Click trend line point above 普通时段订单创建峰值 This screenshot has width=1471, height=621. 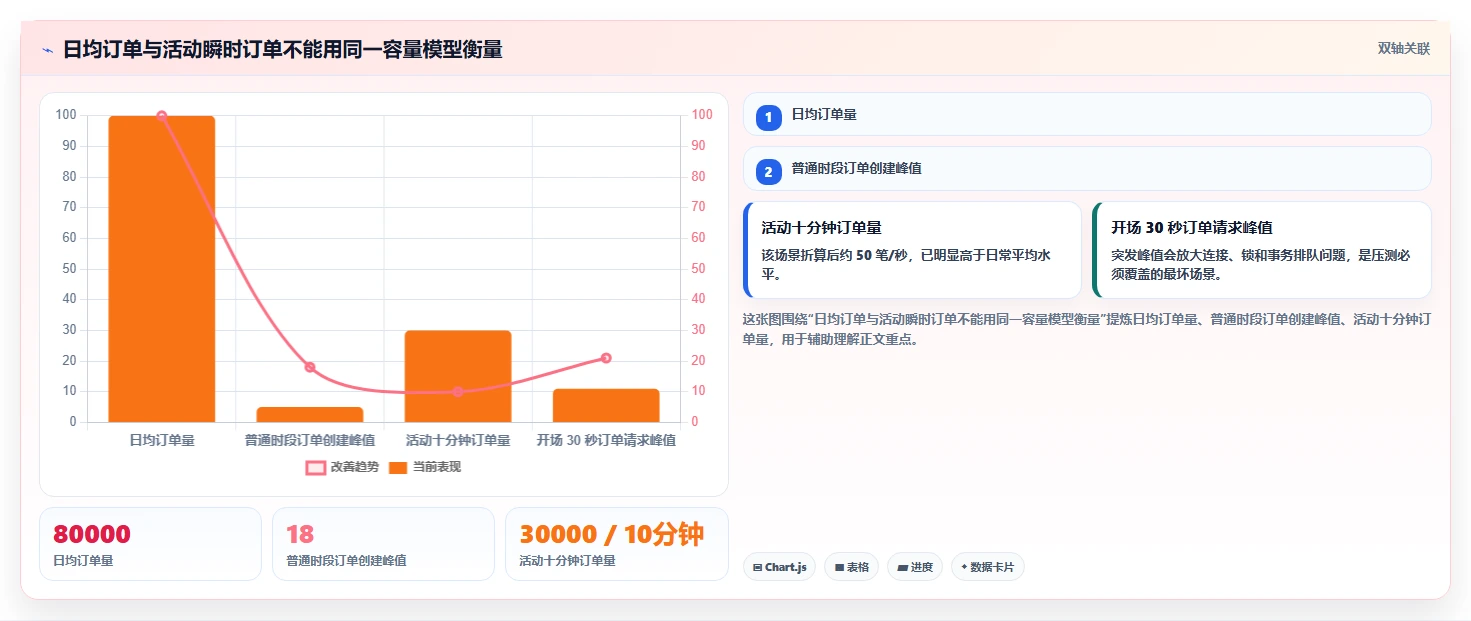[310, 367]
